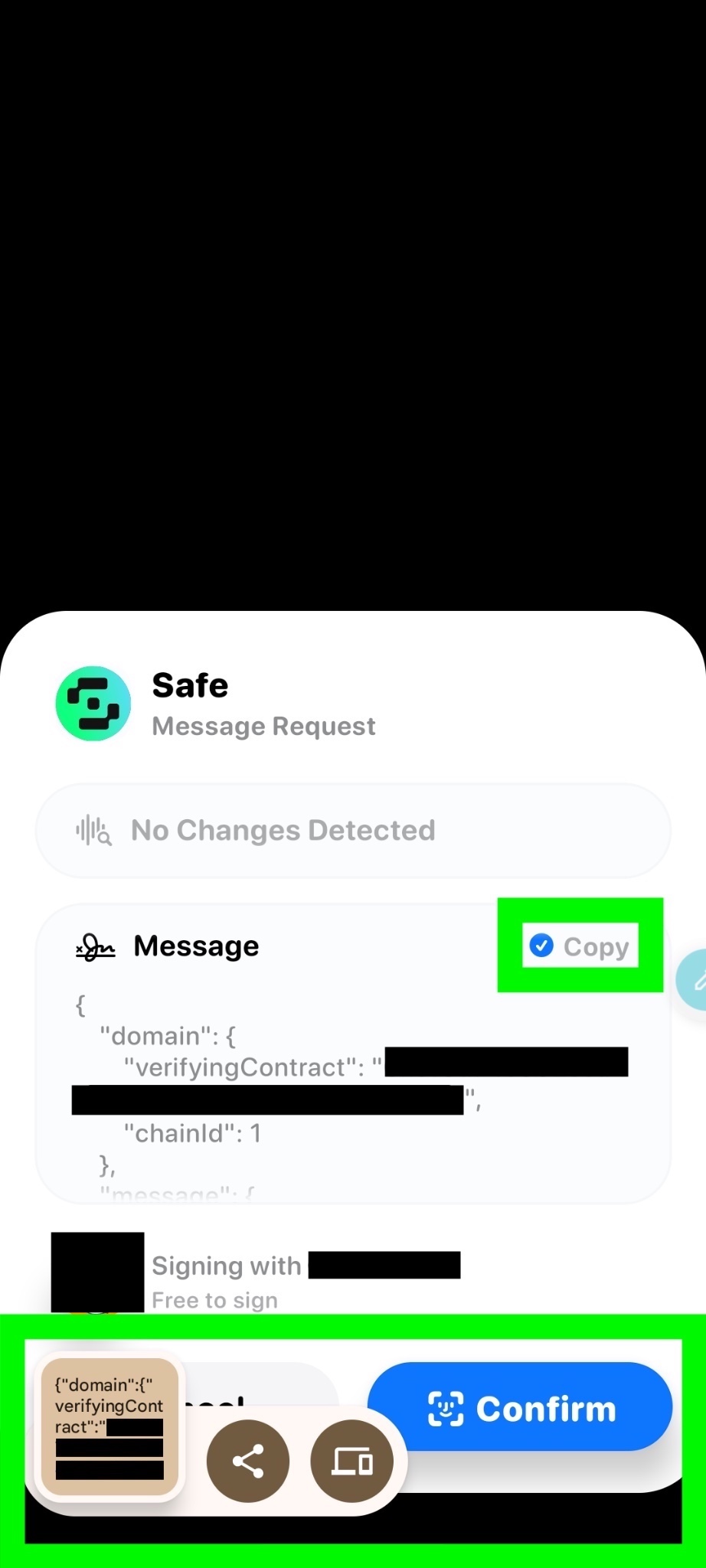Tap the Safe app logo
The width and height of the screenshot is (706, 1568).
point(93,704)
